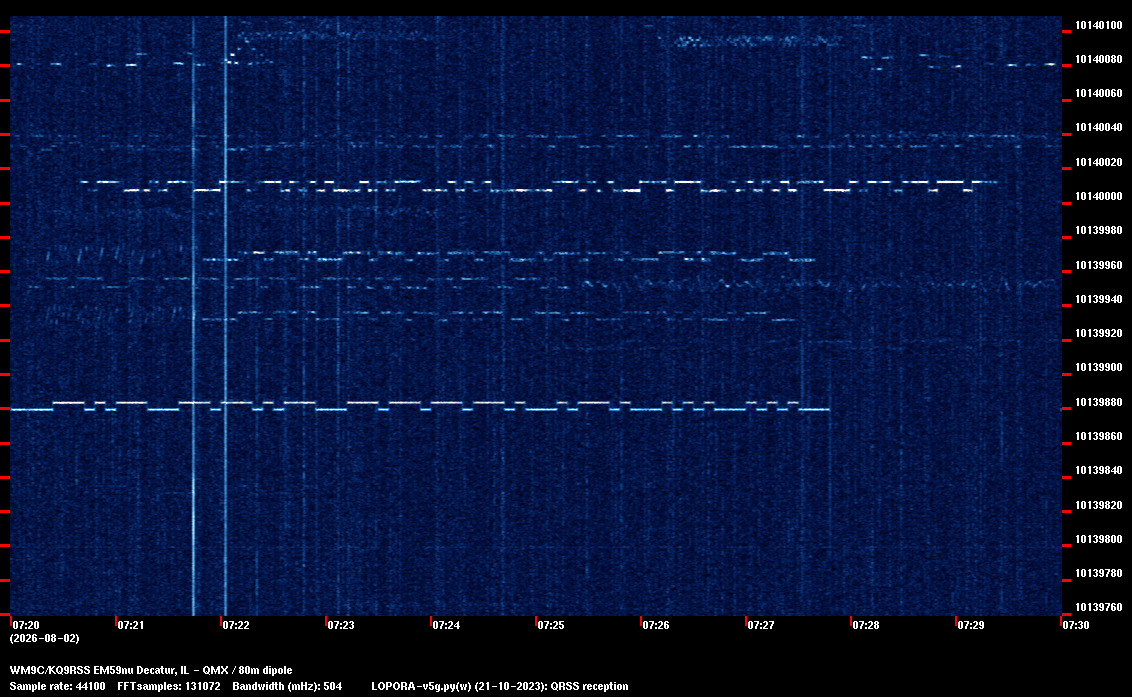Click the 07:30 end time label
This screenshot has height=697, width=1132.
pyautogui.click(x=1076, y=625)
